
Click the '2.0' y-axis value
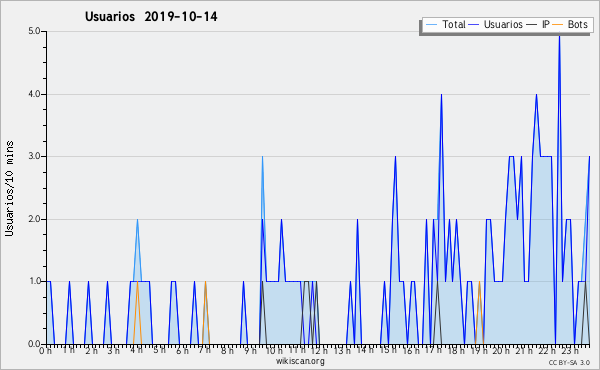click(x=34, y=219)
